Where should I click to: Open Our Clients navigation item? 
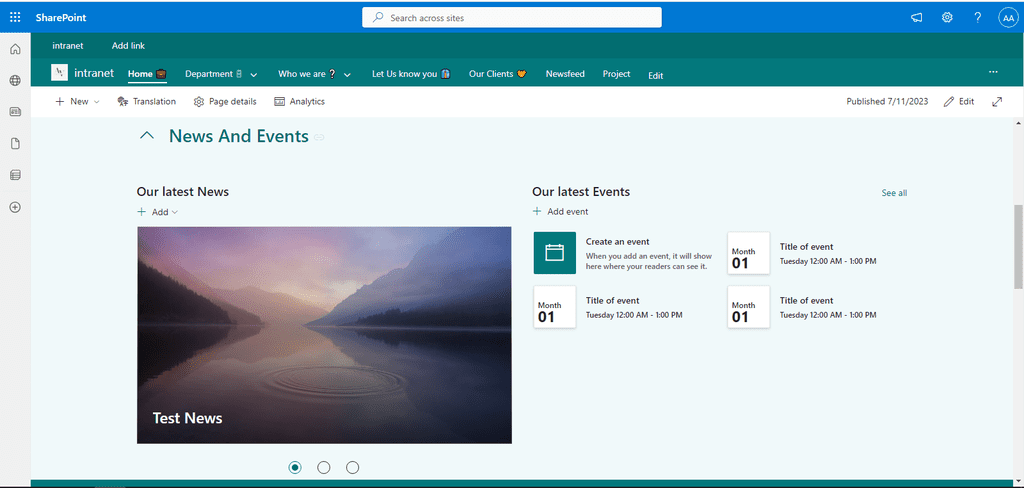tap(498, 74)
